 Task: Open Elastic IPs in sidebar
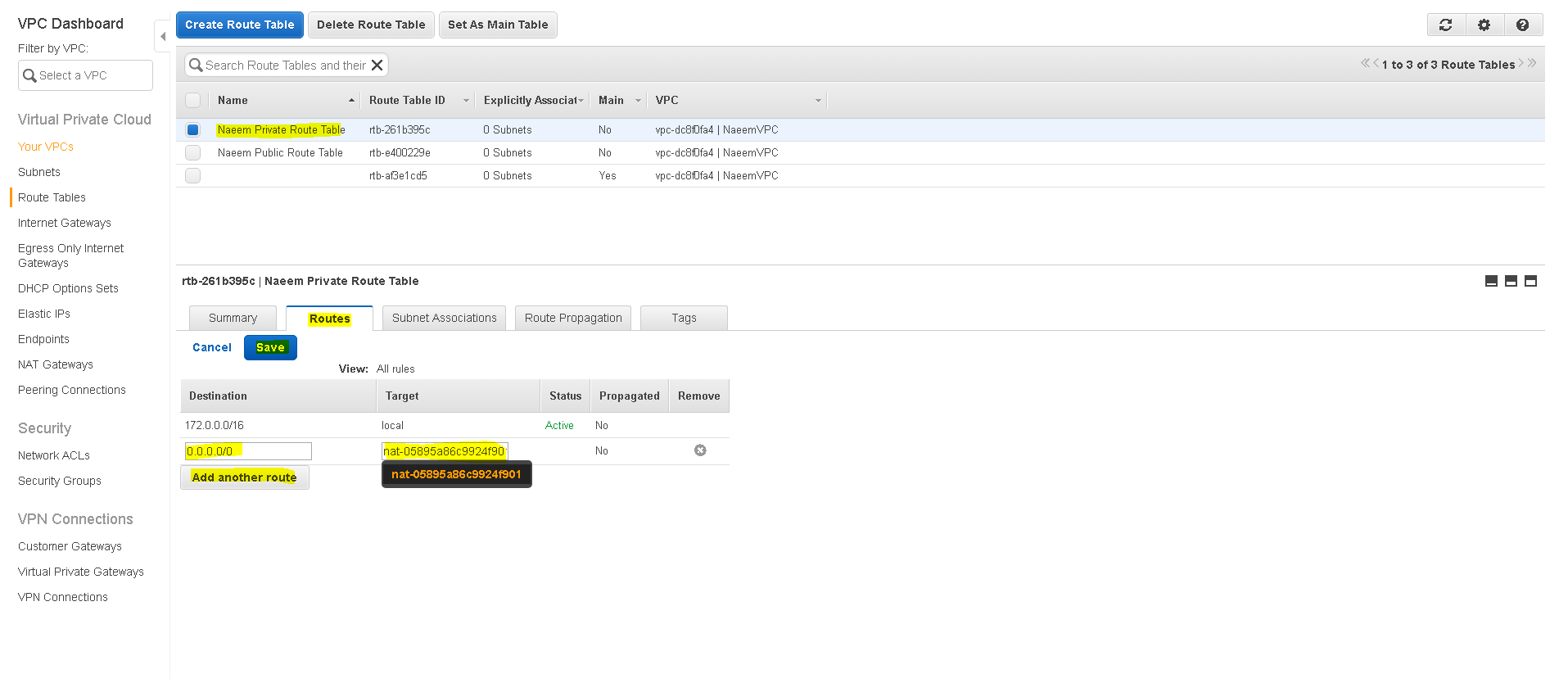pos(44,314)
